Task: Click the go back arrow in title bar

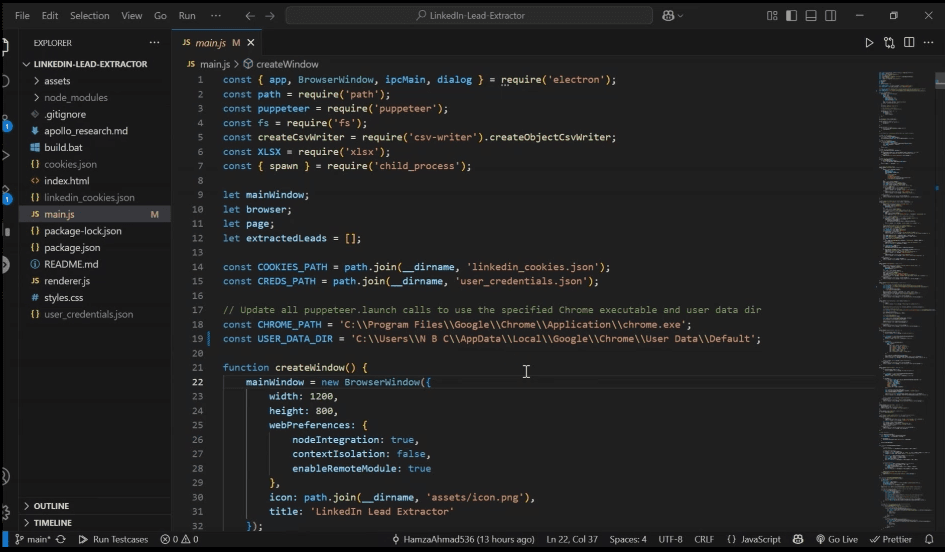Action: coord(250,16)
